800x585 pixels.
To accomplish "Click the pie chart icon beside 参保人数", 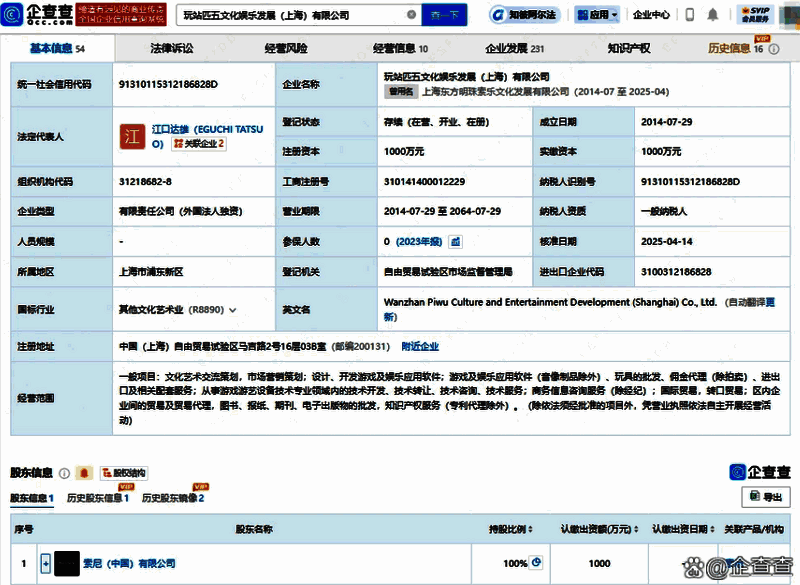I will click(x=456, y=242).
